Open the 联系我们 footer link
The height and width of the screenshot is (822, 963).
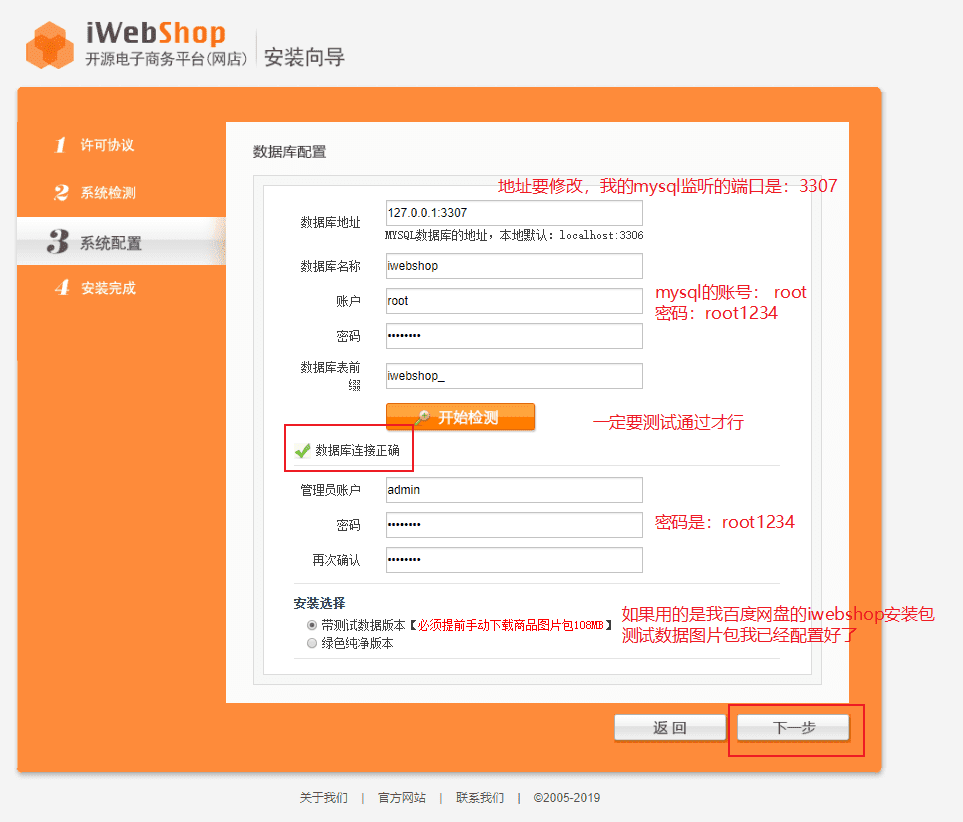[480, 797]
